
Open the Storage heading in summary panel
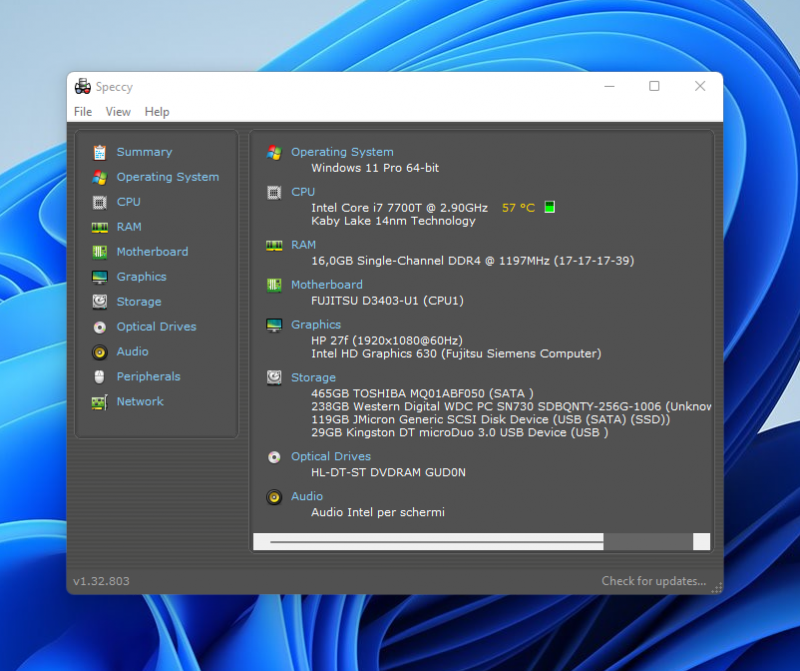[x=313, y=377]
